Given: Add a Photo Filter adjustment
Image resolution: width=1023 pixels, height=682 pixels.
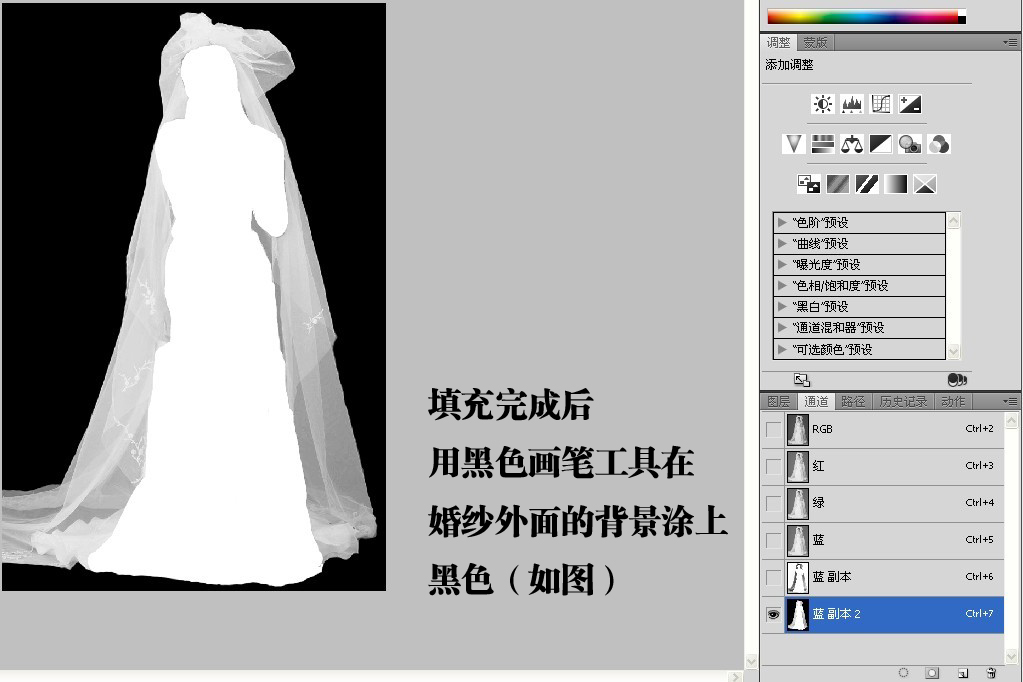Looking at the screenshot, I should coord(909,144).
